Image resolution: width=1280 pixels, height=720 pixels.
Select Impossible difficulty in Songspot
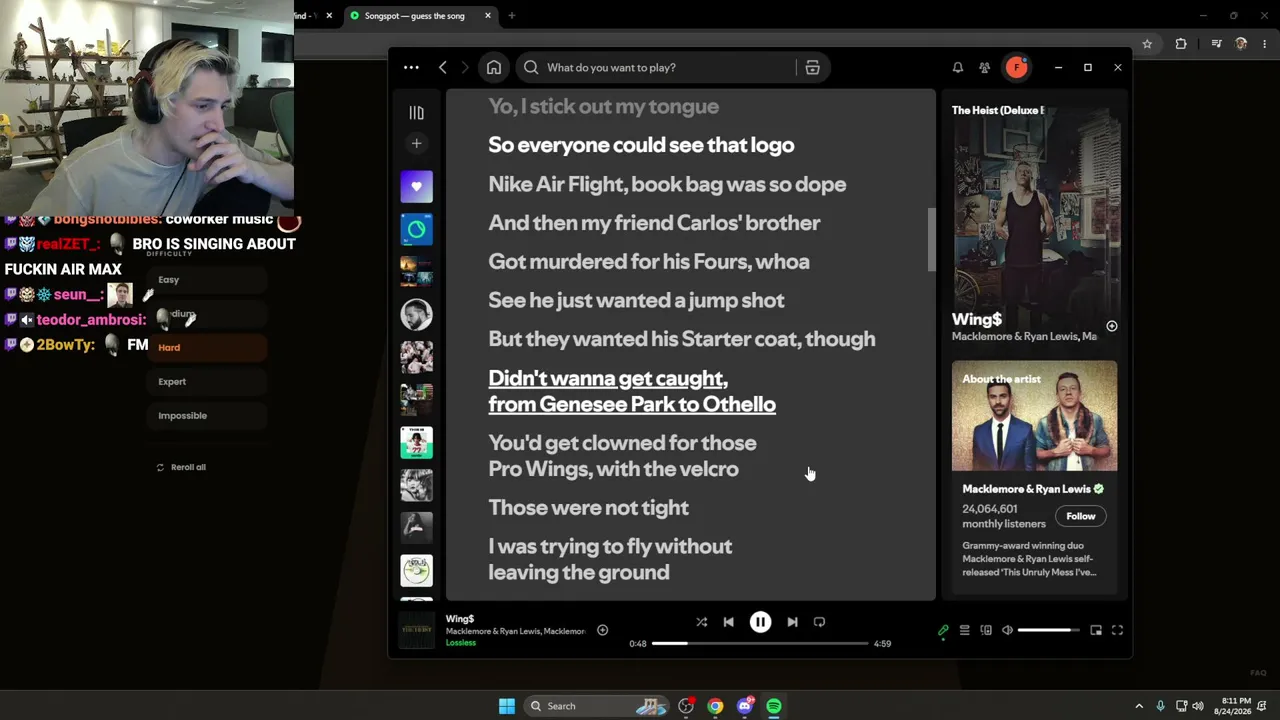(x=207, y=416)
